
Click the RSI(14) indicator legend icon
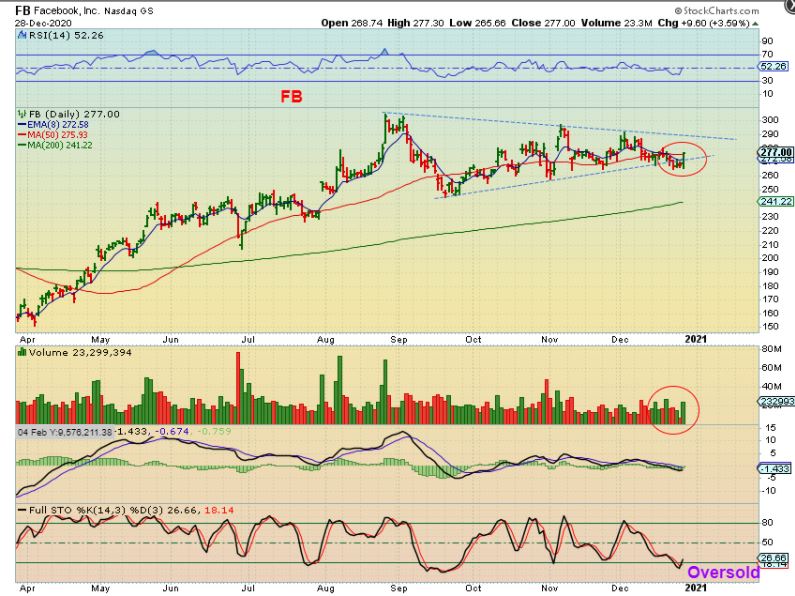[22, 35]
